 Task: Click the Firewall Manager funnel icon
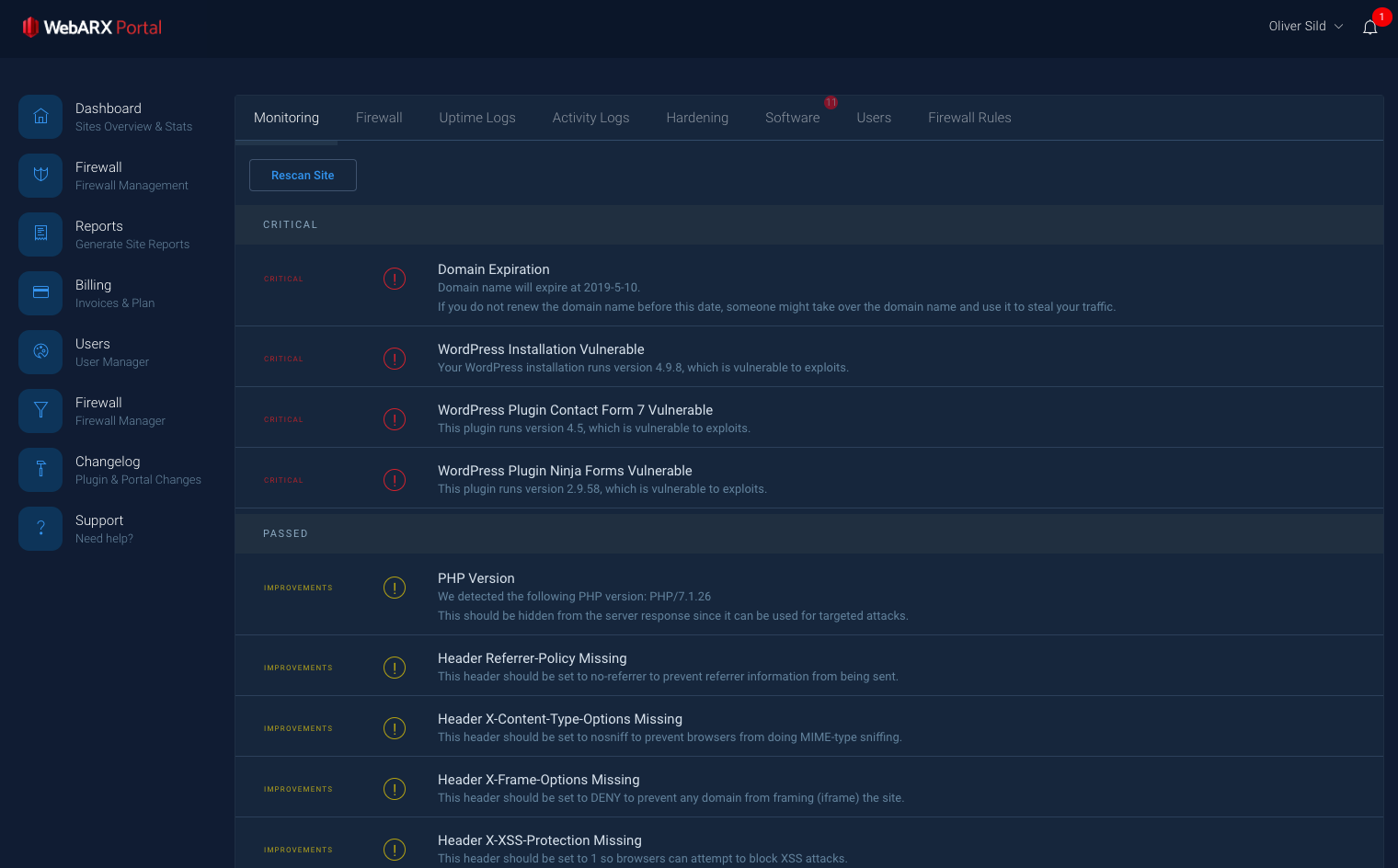[40, 411]
